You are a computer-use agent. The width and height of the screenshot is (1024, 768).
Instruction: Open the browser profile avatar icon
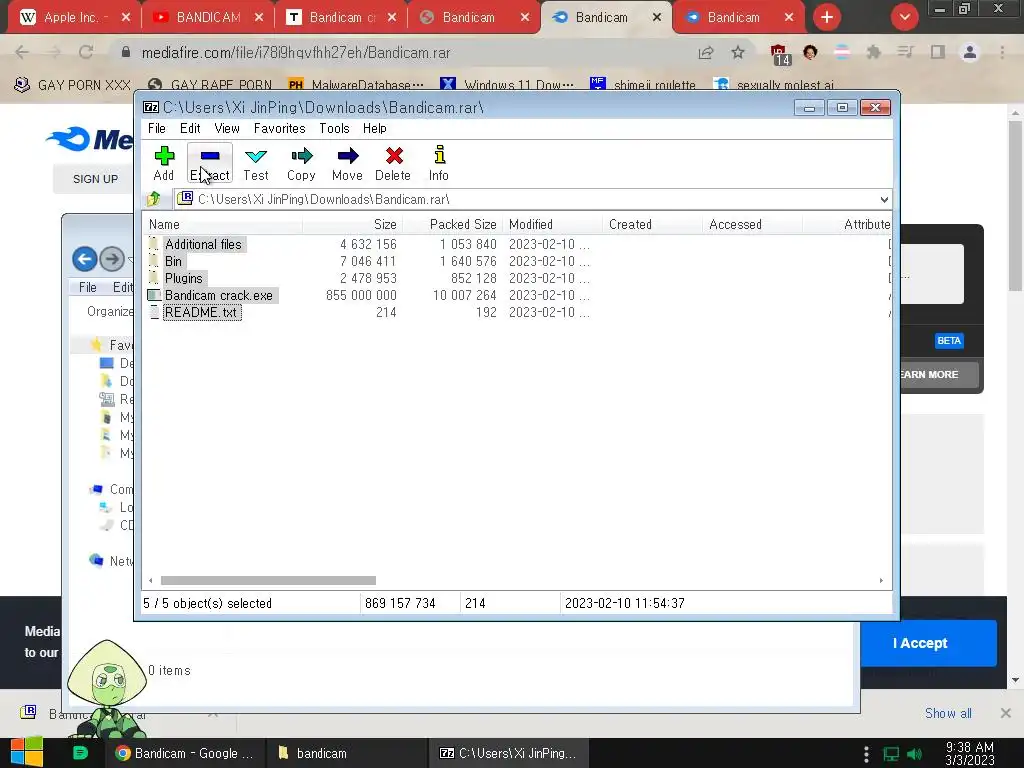pos(970,52)
